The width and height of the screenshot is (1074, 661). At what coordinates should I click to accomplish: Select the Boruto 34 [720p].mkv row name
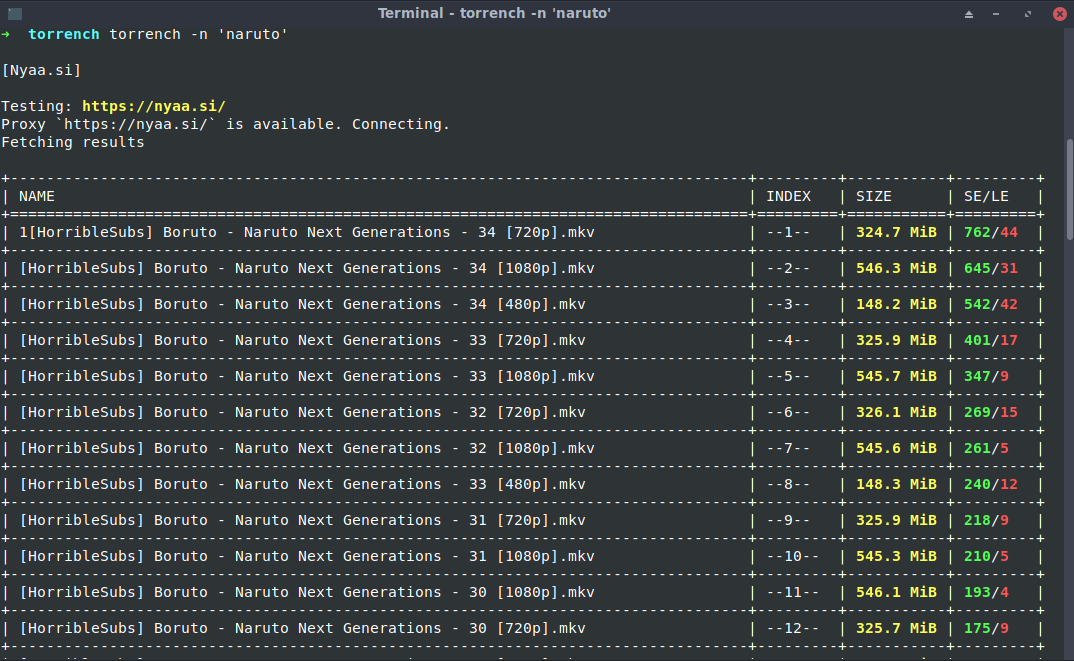pos(307,232)
